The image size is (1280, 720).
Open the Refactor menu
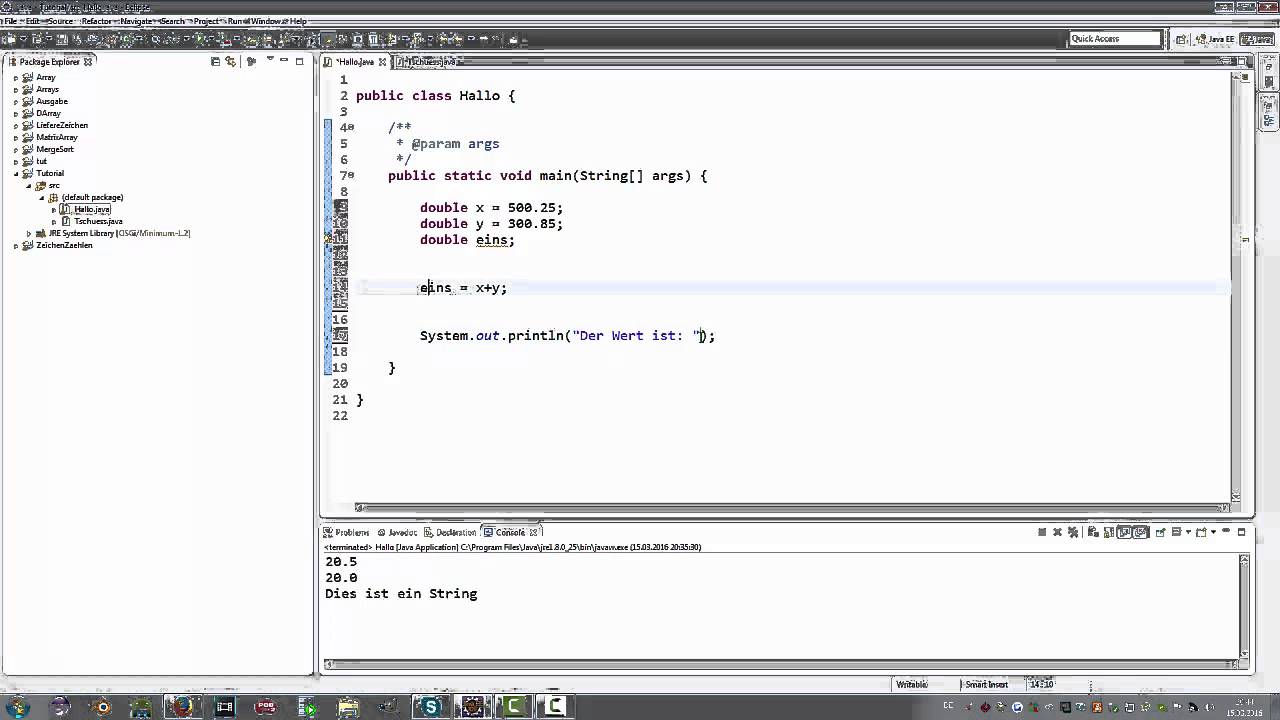pos(97,21)
